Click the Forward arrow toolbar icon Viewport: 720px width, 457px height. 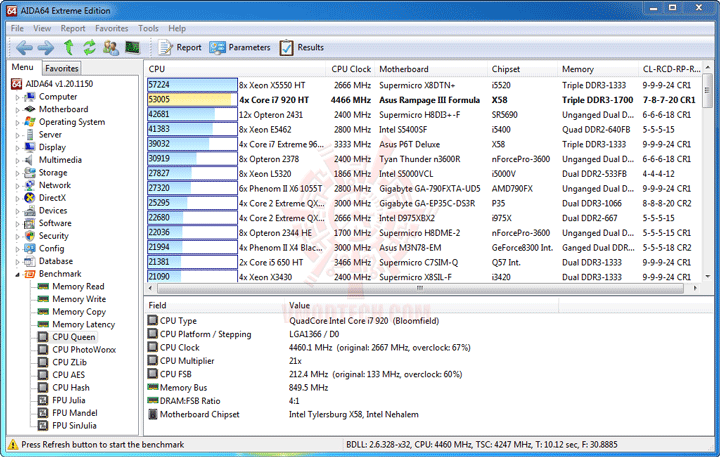pyautogui.click(x=45, y=47)
